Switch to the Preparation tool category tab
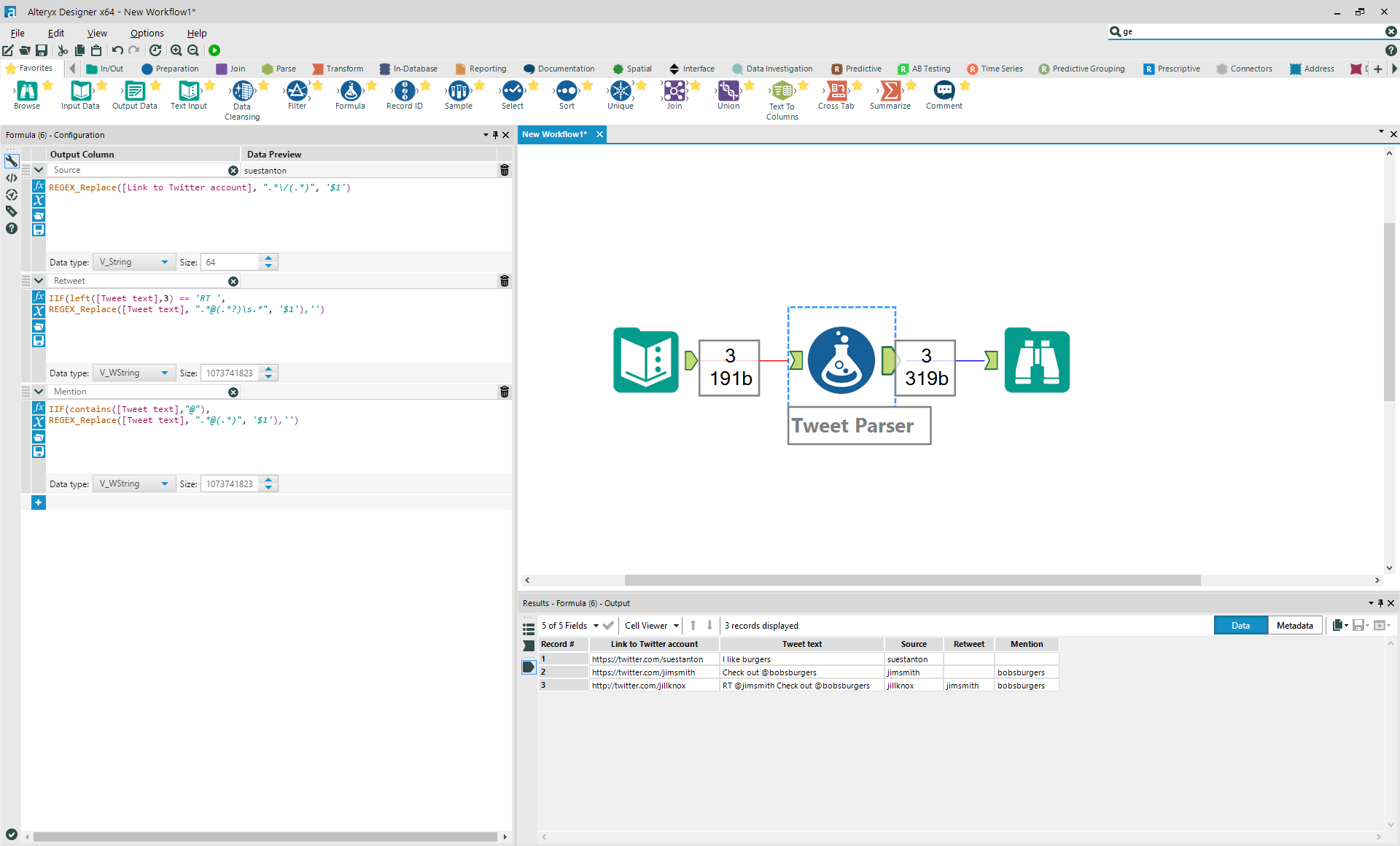This screenshot has width=1400, height=846. coord(170,69)
